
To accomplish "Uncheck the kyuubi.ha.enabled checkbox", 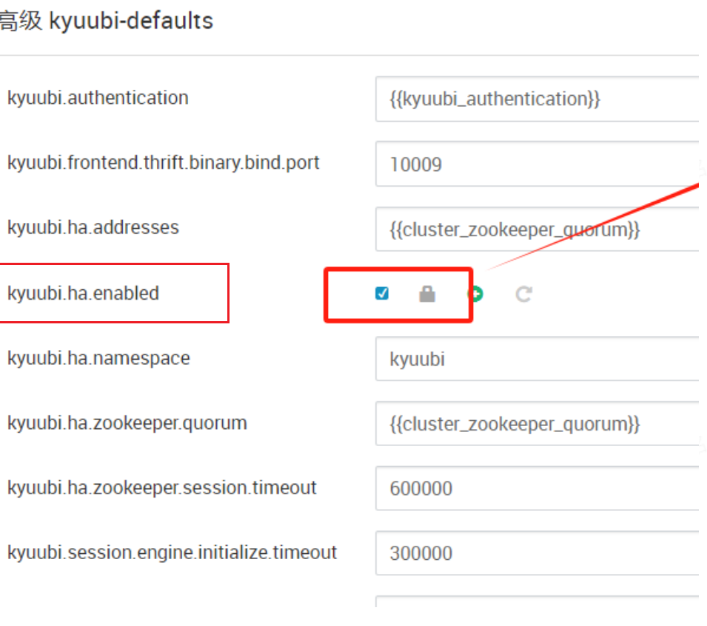I will tap(382, 293).
